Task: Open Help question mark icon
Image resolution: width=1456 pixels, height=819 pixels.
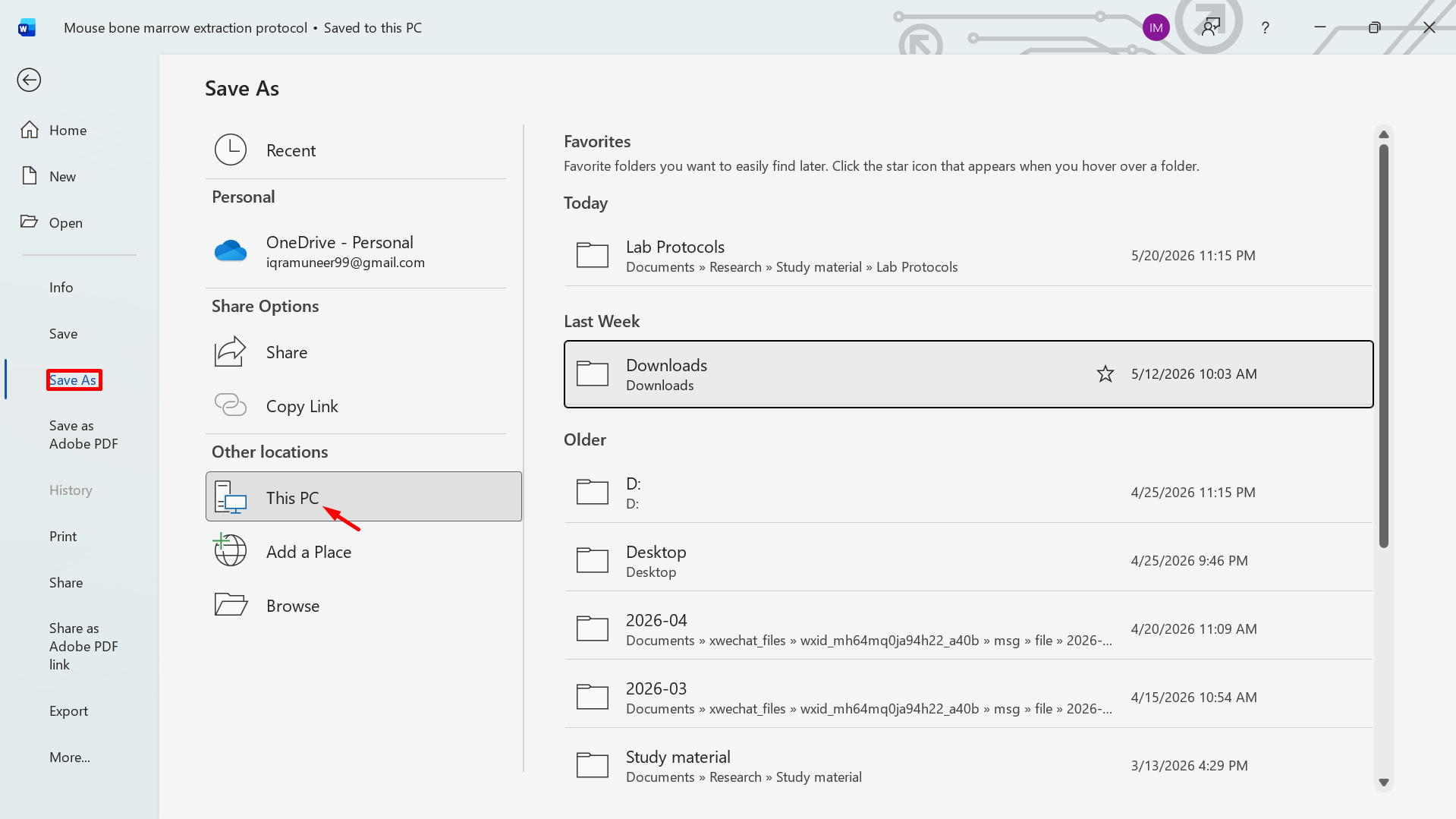Action: [1265, 28]
